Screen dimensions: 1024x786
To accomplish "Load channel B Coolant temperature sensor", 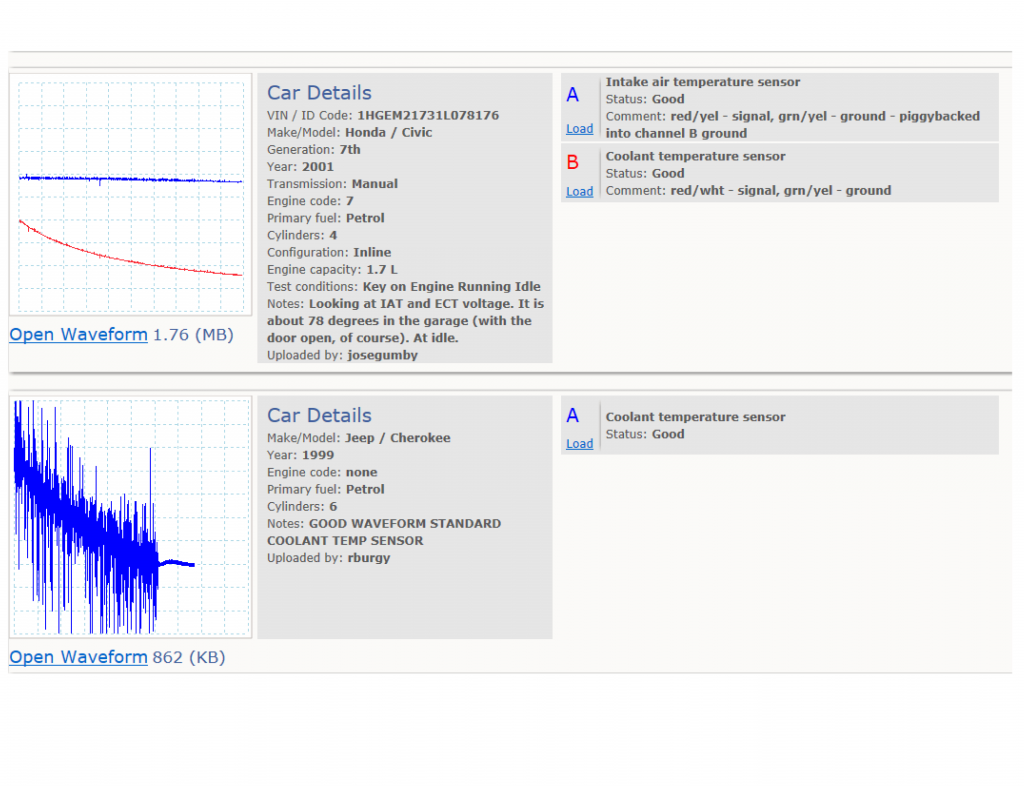I will click(x=579, y=191).
